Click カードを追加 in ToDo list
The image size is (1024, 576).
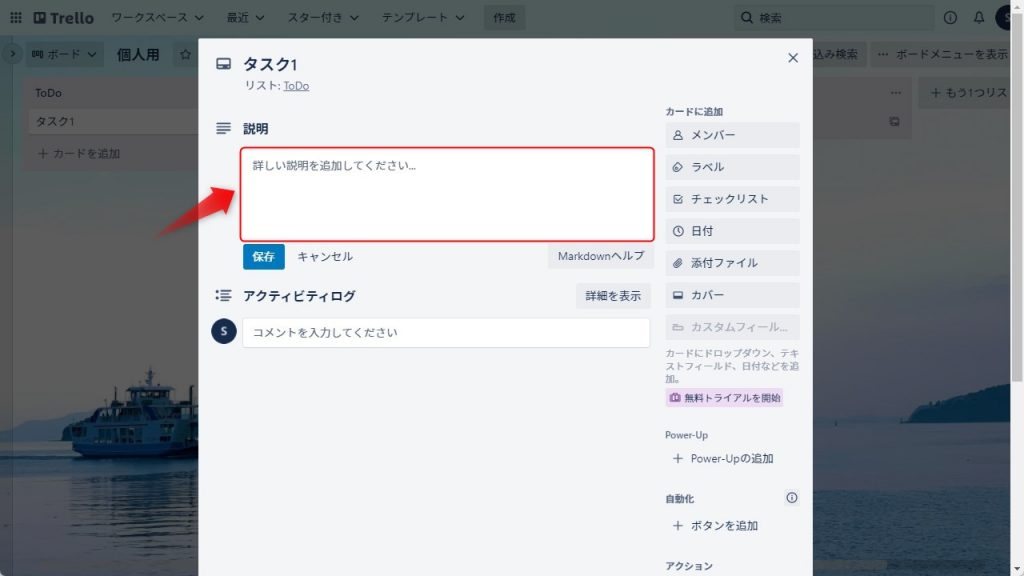pyautogui.click(x=79, y=153)
